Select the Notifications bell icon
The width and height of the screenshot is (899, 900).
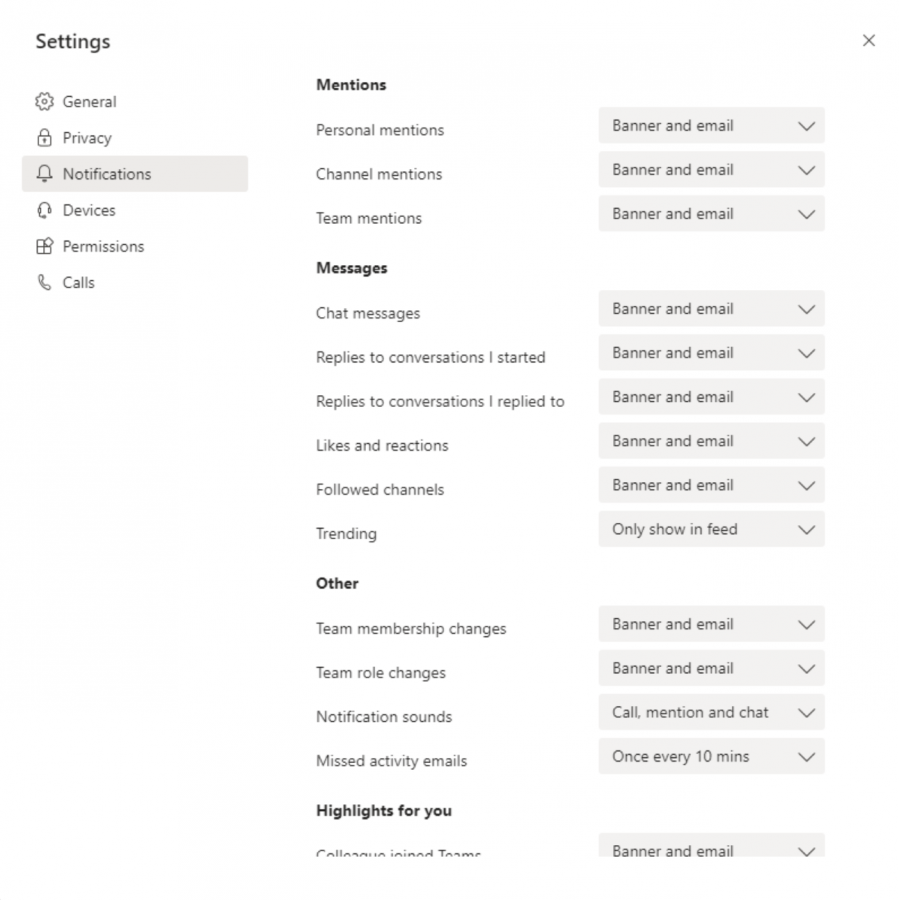pos(45,173)
